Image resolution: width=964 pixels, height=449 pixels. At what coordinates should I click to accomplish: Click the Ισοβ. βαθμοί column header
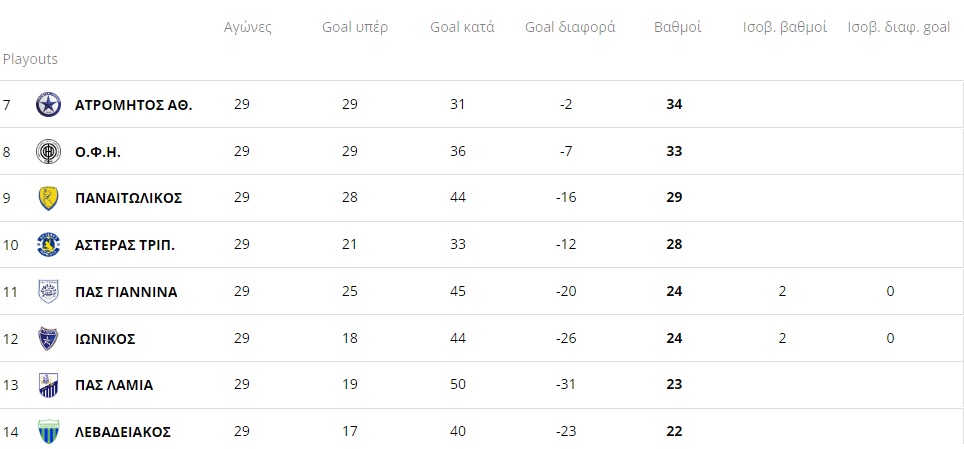(x=785, y=28)
